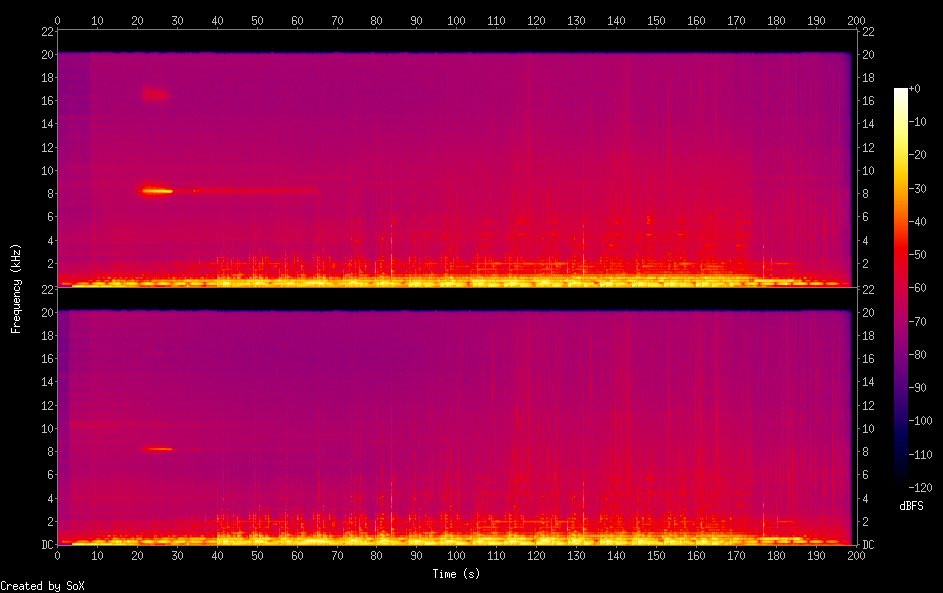This screenshot has width=943, height=593.
Task: Click the 16 kHz harmonic blob in top channel
Action: click(155, 95)
